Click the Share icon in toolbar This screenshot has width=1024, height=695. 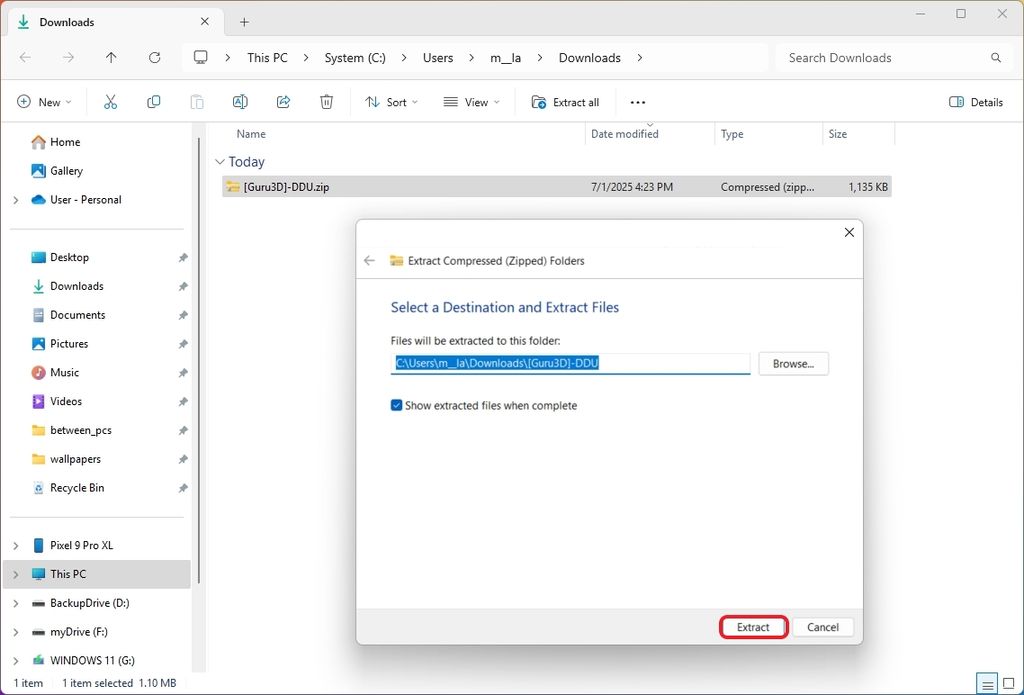click(283, 102)
